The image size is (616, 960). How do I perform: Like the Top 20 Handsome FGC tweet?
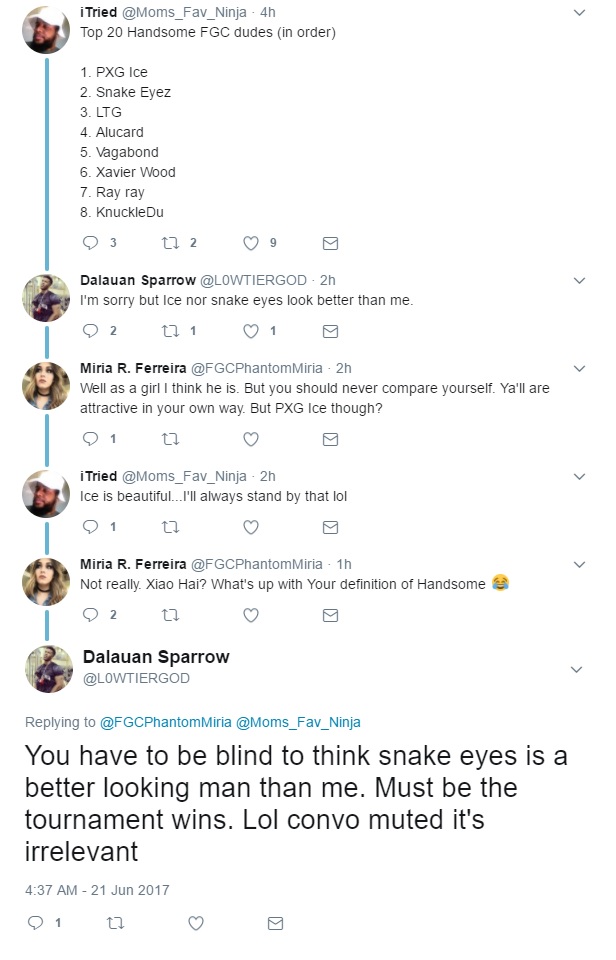point(251,242)
